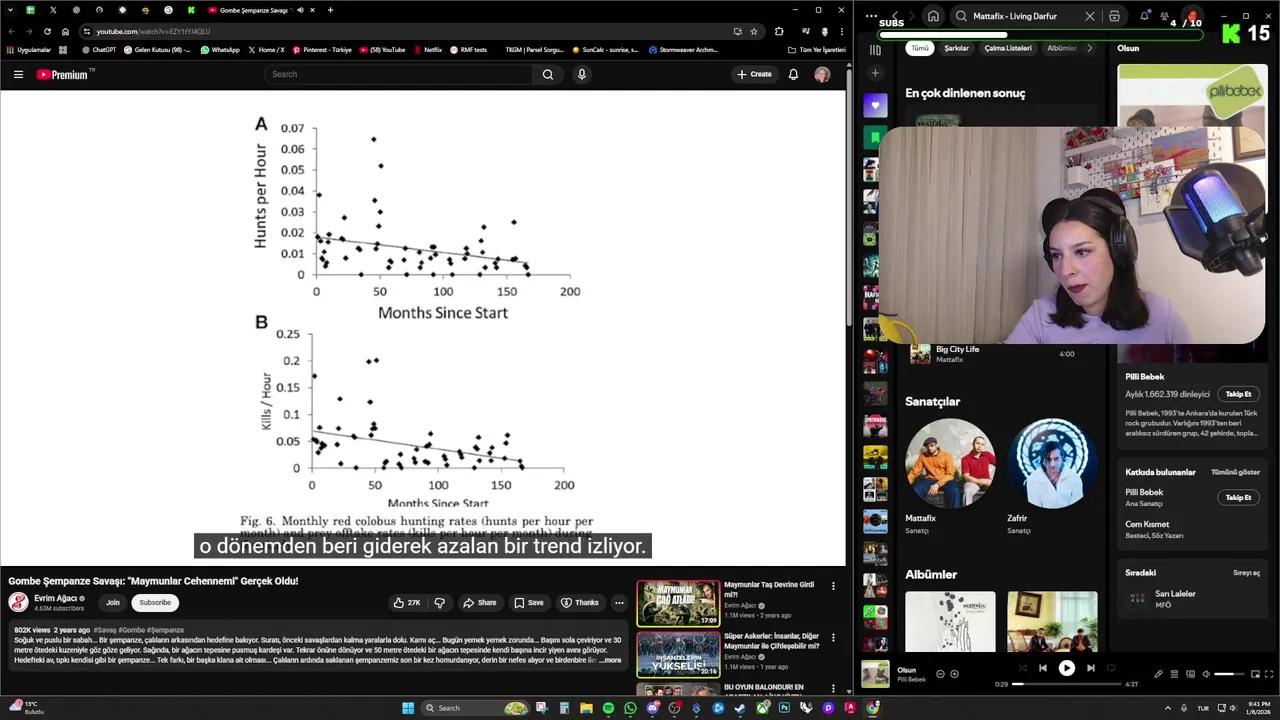Click the Thanks button
The width and height of the screenshot is (1280, 720).
(x=579, y=603)
